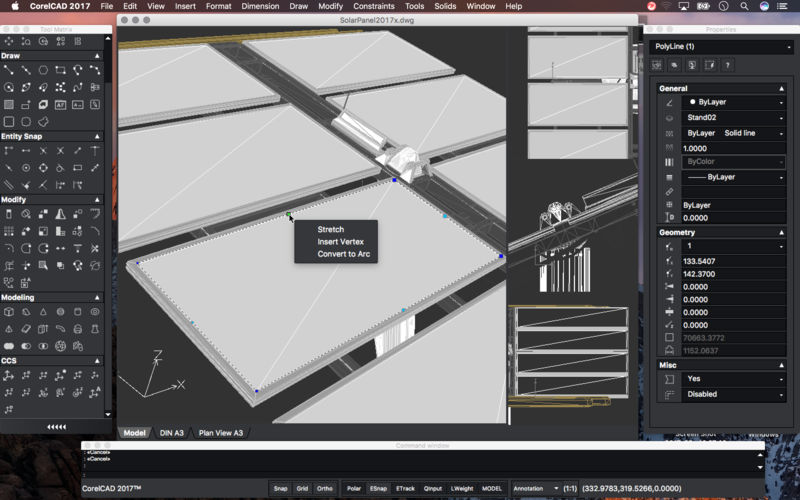The image size is (800, 500).
Task: Open the Dimension menu
Action: click(260, 6)
